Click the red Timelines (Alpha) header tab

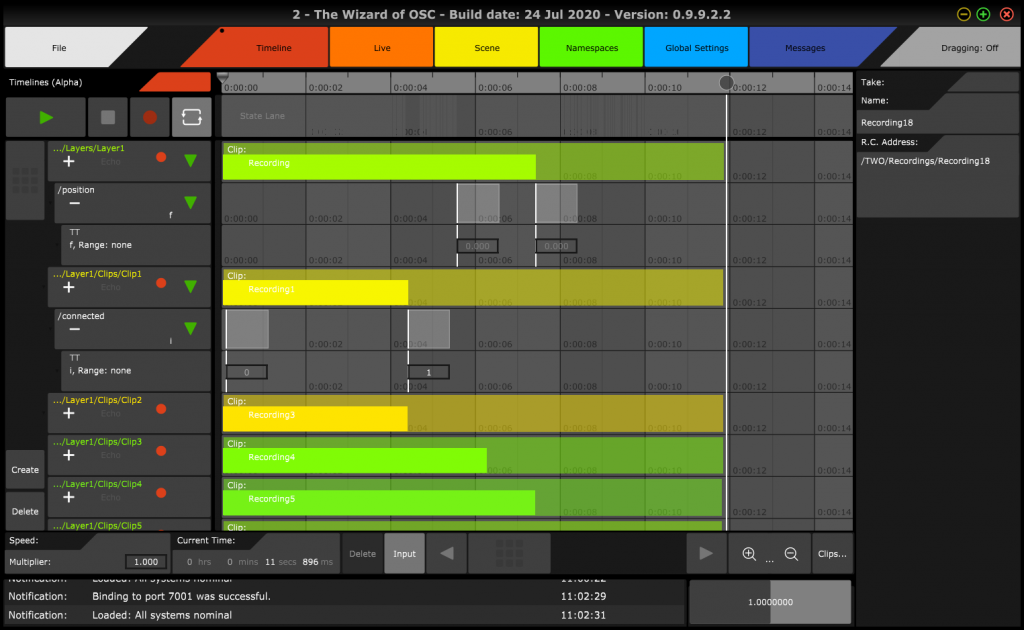pos(176,82)
